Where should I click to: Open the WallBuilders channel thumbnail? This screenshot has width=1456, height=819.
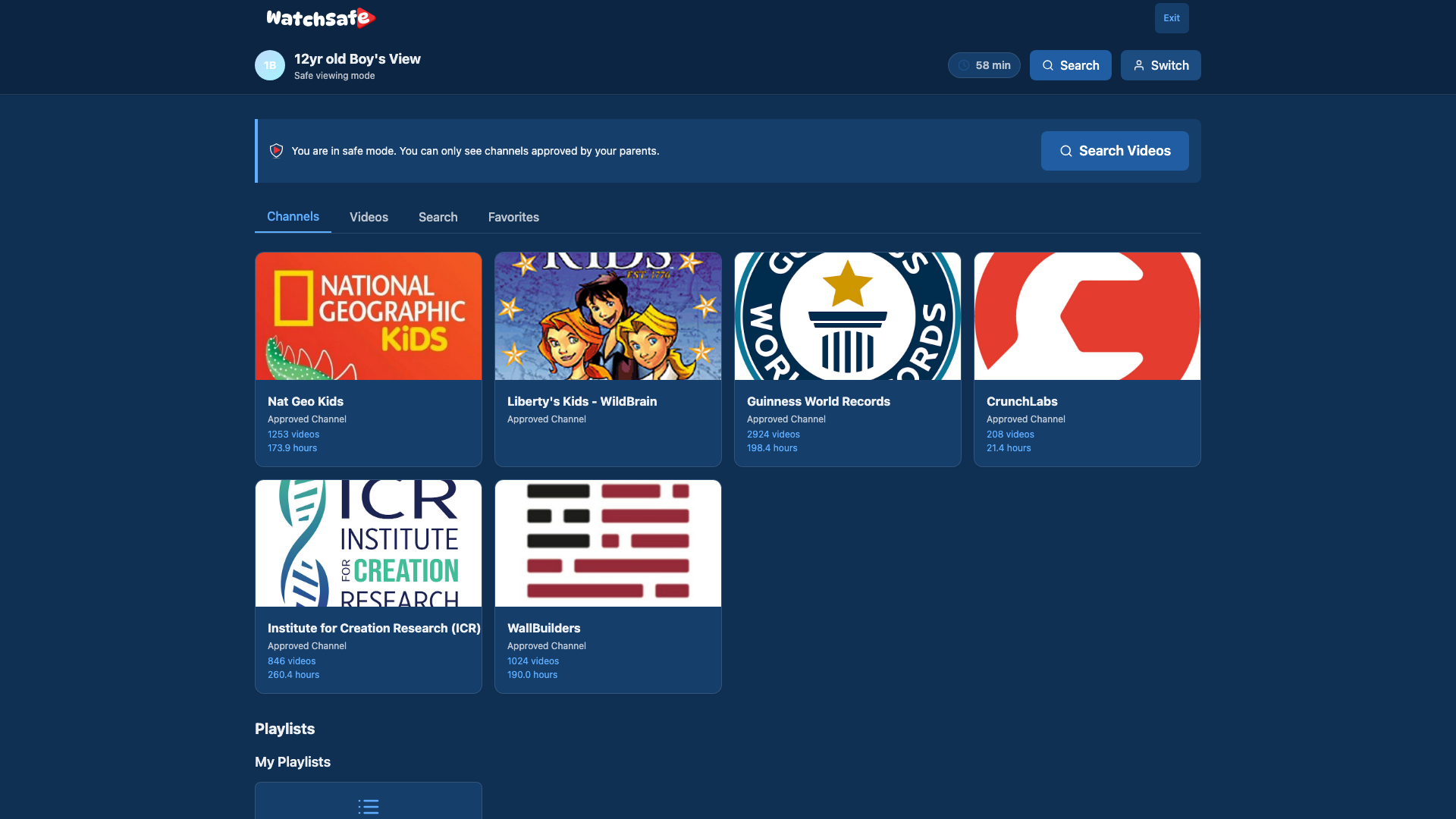[x=608, y=543]
